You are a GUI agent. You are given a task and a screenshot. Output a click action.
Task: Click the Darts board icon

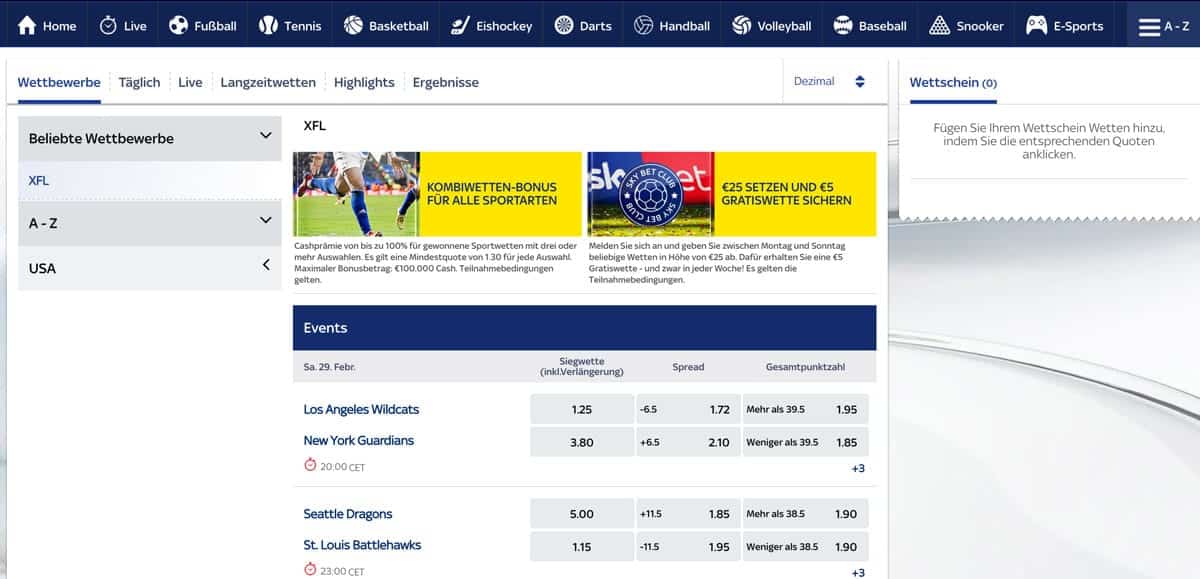tap(564, 26)
